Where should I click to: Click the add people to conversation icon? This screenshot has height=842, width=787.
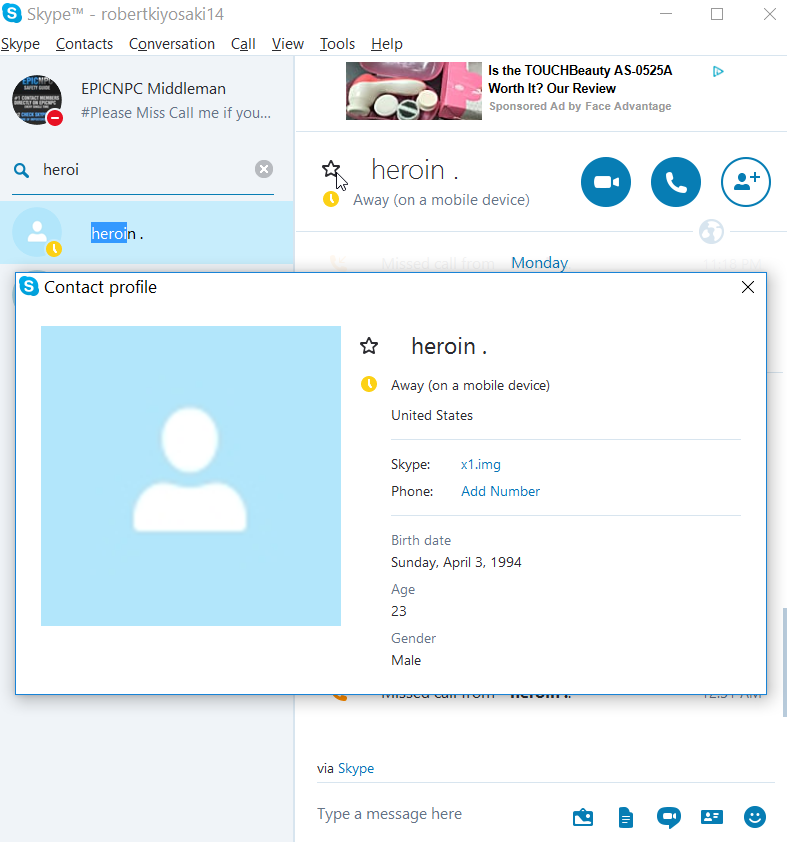[746, 182]
